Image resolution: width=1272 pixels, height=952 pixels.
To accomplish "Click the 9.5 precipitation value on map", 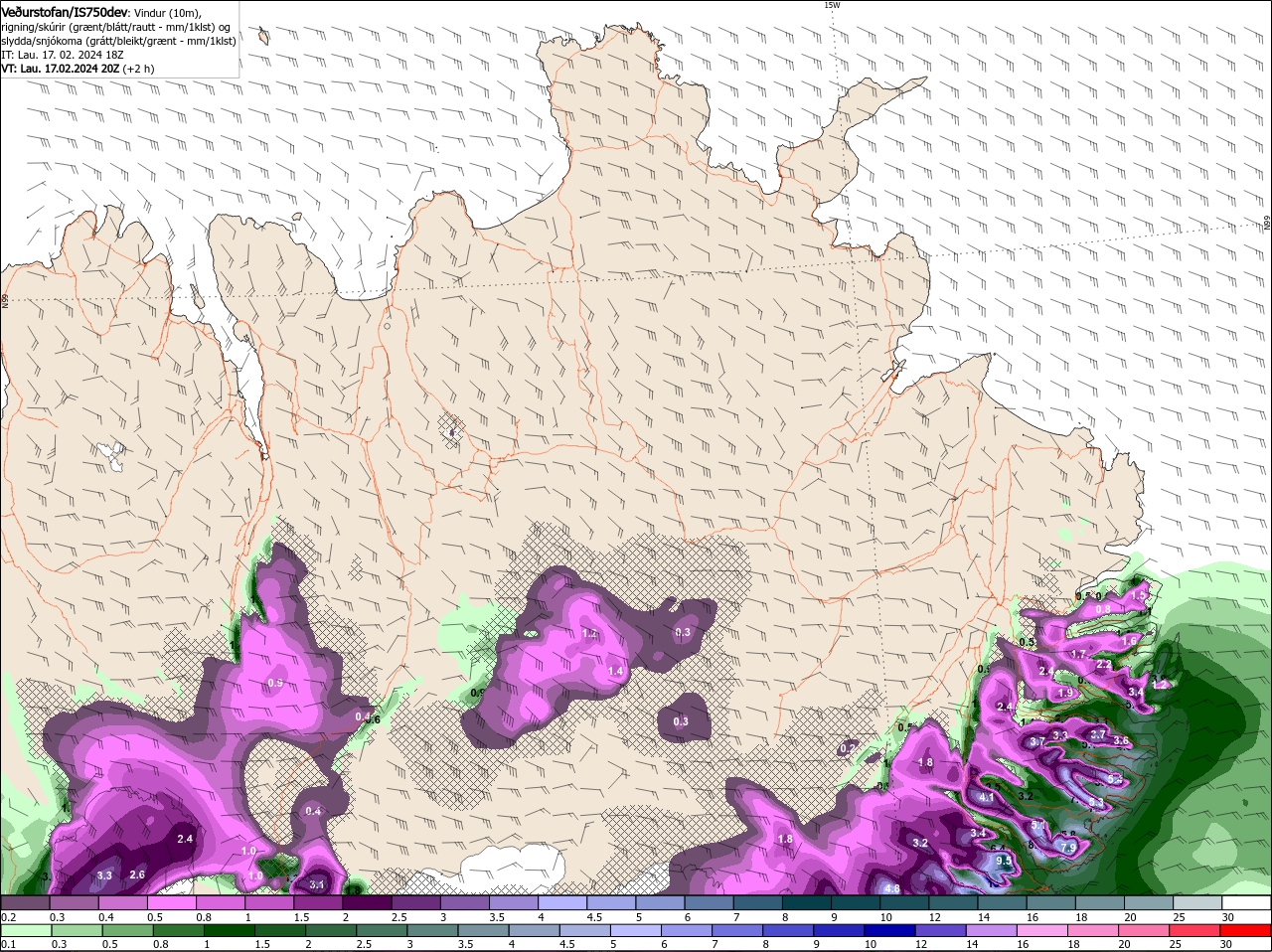I will point(1003,861).
